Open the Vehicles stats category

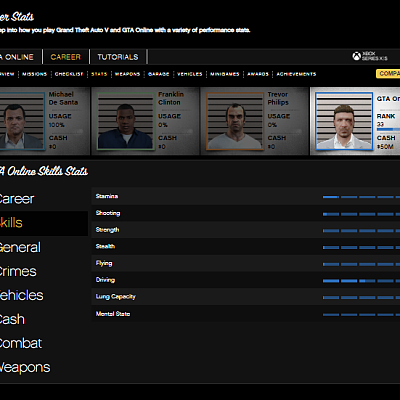click(21, 295)
